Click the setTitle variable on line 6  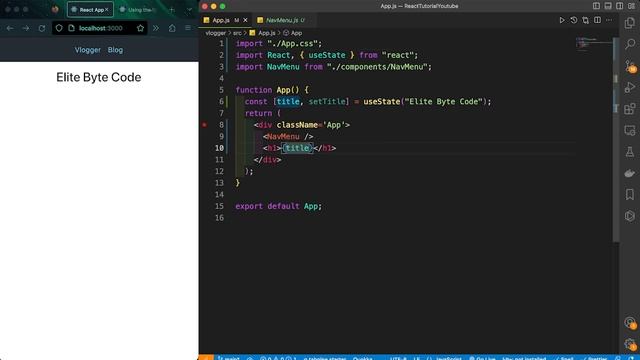[x=327, y=102]
